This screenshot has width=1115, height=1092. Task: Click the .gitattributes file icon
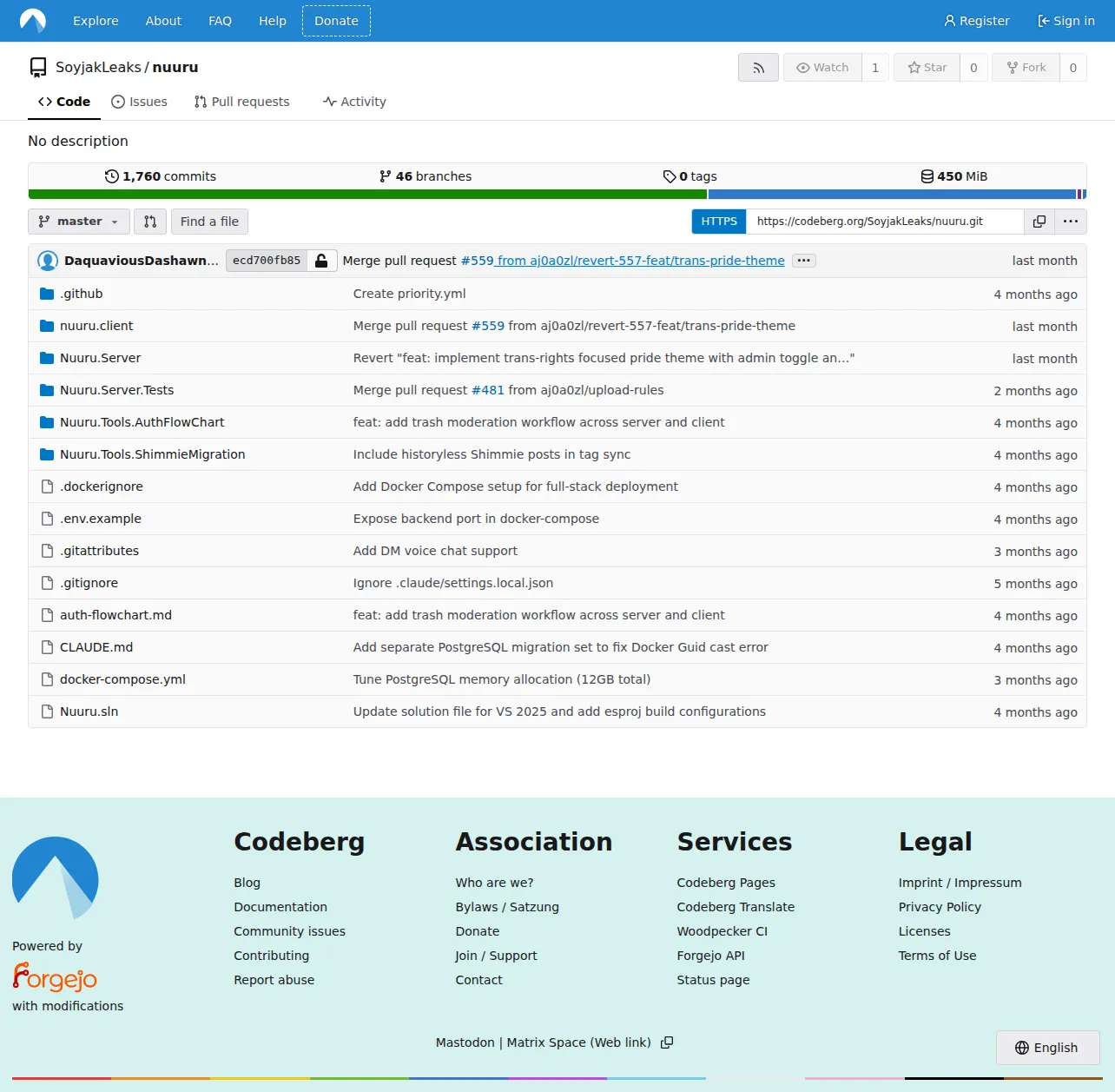click(48, 551)
